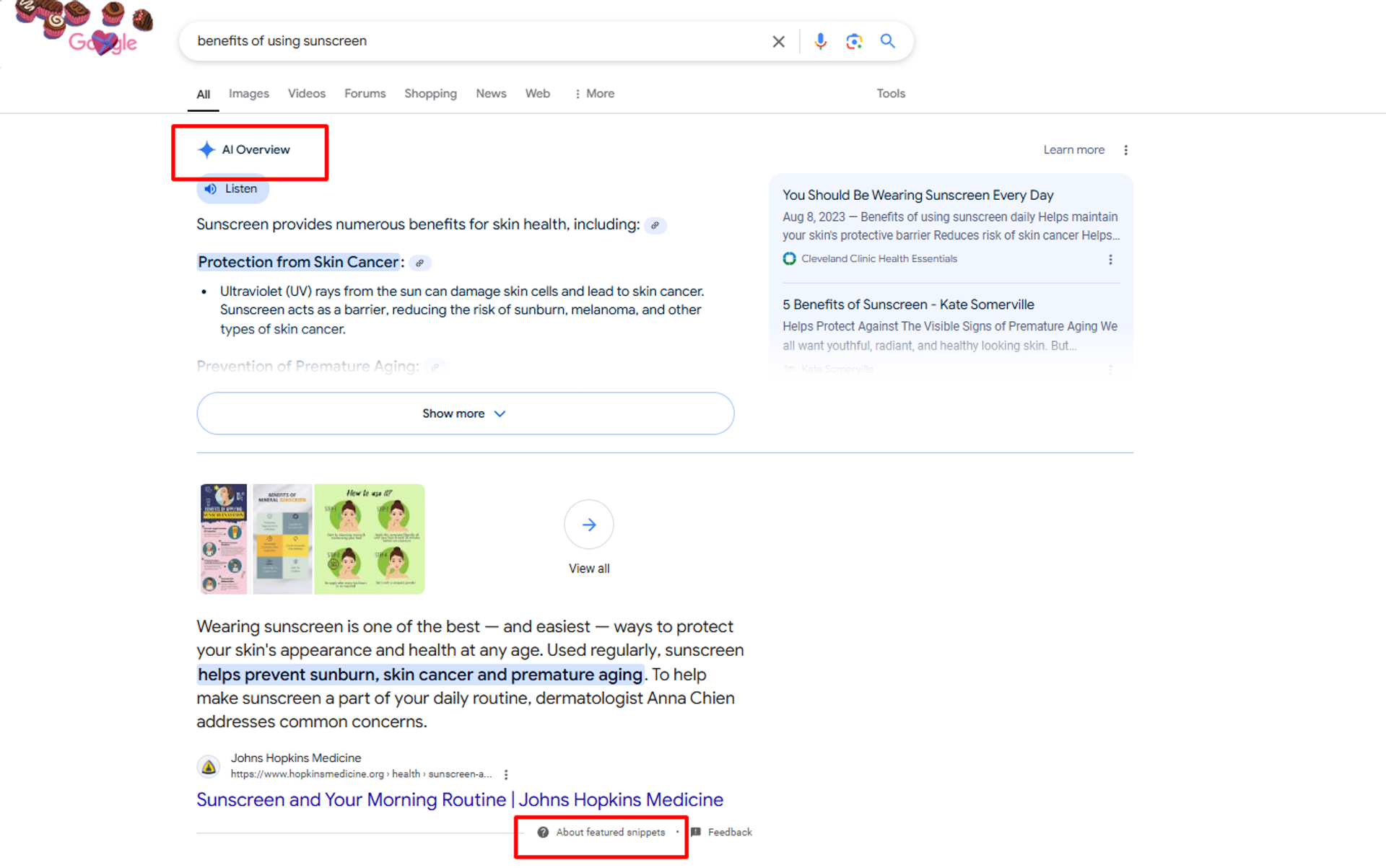Switch to the Web tab
1386x868 pixels.
coord(538,94)
